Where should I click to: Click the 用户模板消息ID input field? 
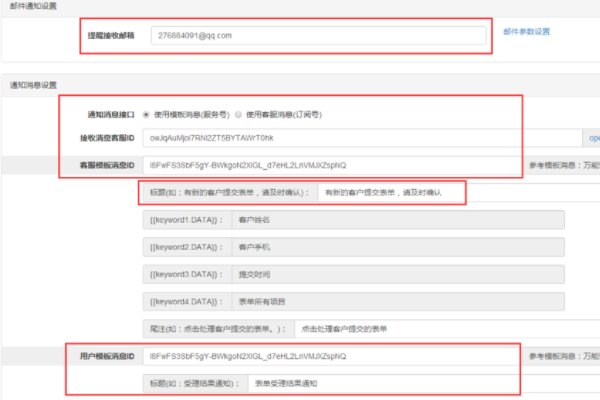pos(332,356)
